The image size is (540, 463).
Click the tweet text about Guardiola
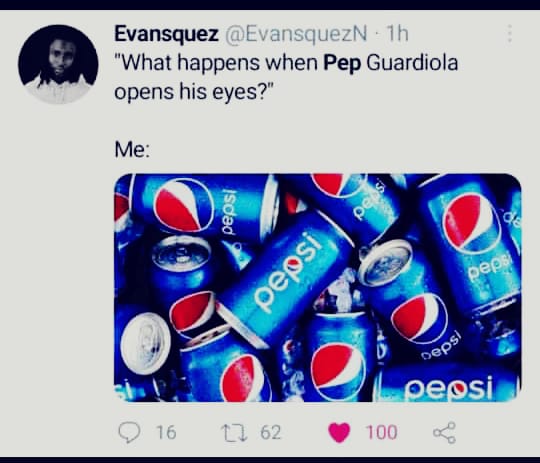[x=286, y=78]
